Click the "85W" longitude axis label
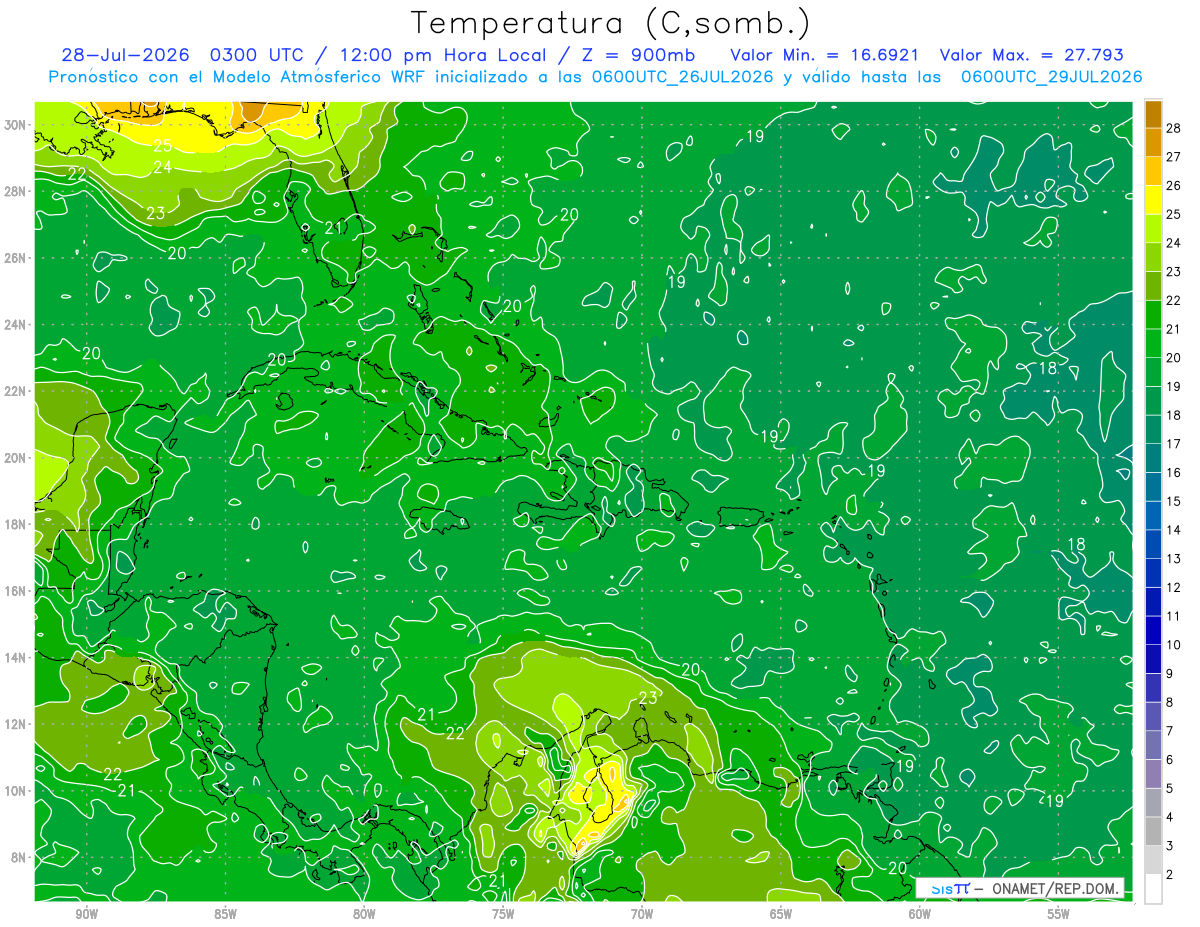Screen dimensions: 1200x927 225,914
